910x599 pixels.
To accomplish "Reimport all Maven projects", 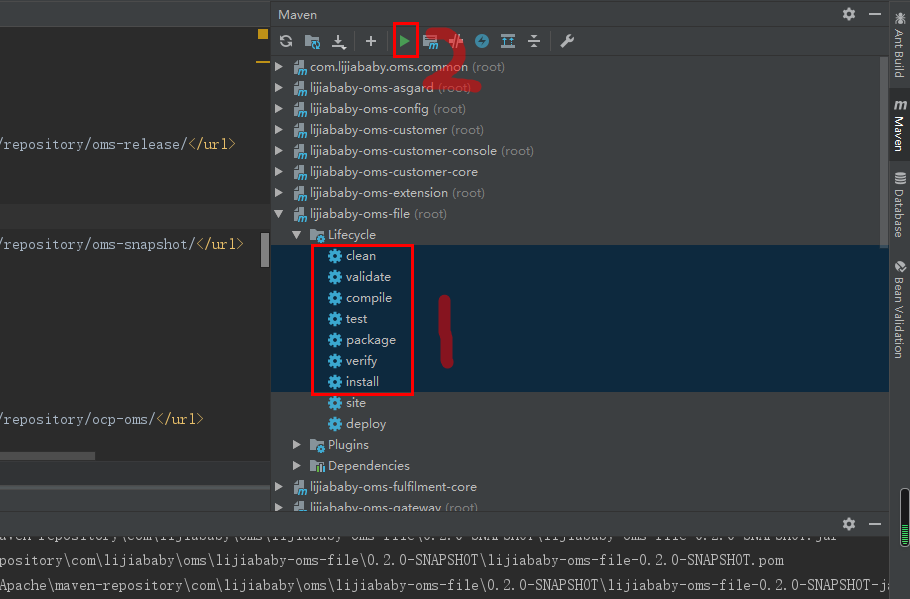I will tap(286, 41).
